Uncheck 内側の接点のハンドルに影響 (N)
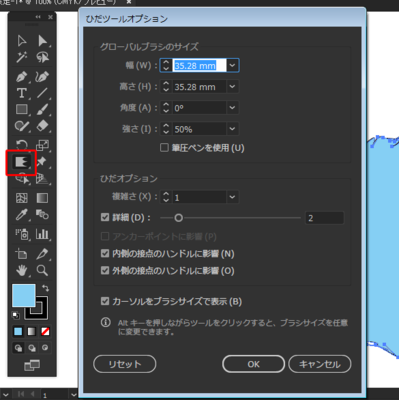Viewport: 399px width, 400px height. tap(105, 253)
